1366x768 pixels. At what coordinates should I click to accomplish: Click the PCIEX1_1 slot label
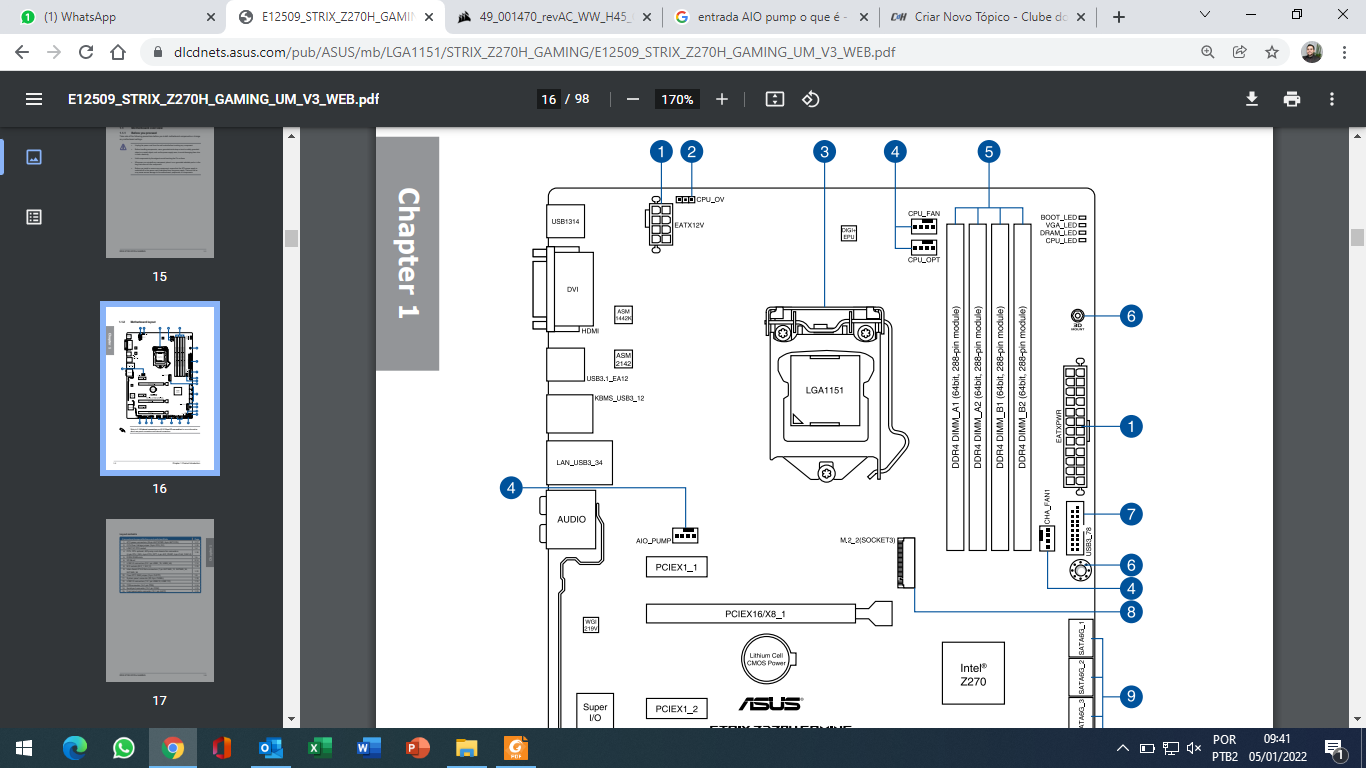676,567
